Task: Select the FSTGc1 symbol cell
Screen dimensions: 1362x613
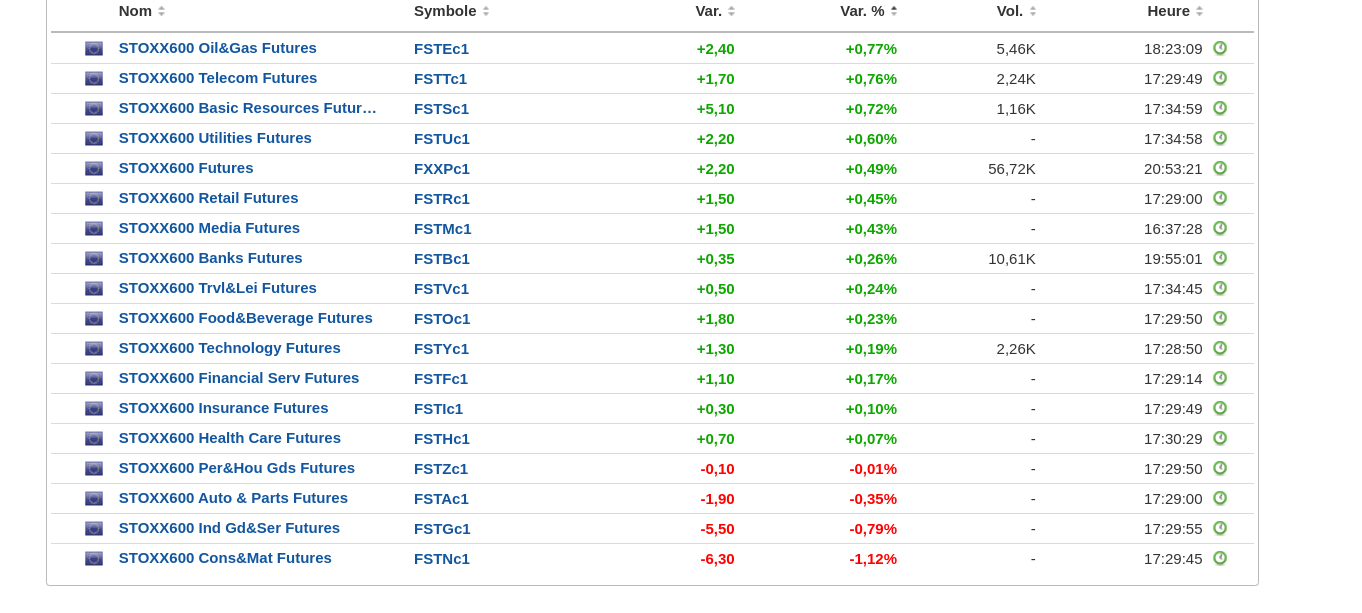Action: [442, 528]
